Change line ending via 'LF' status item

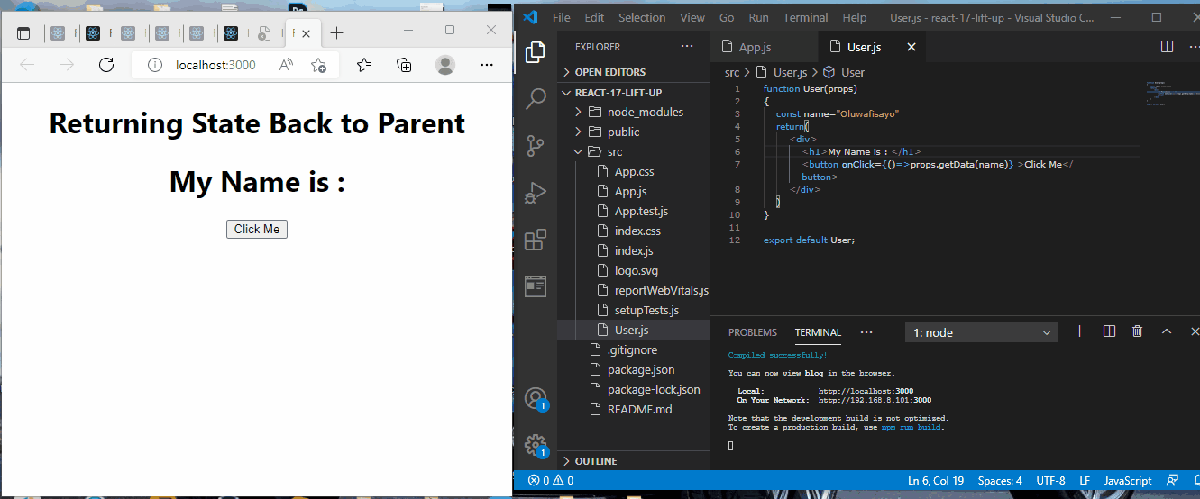(x=1084, y=481)
